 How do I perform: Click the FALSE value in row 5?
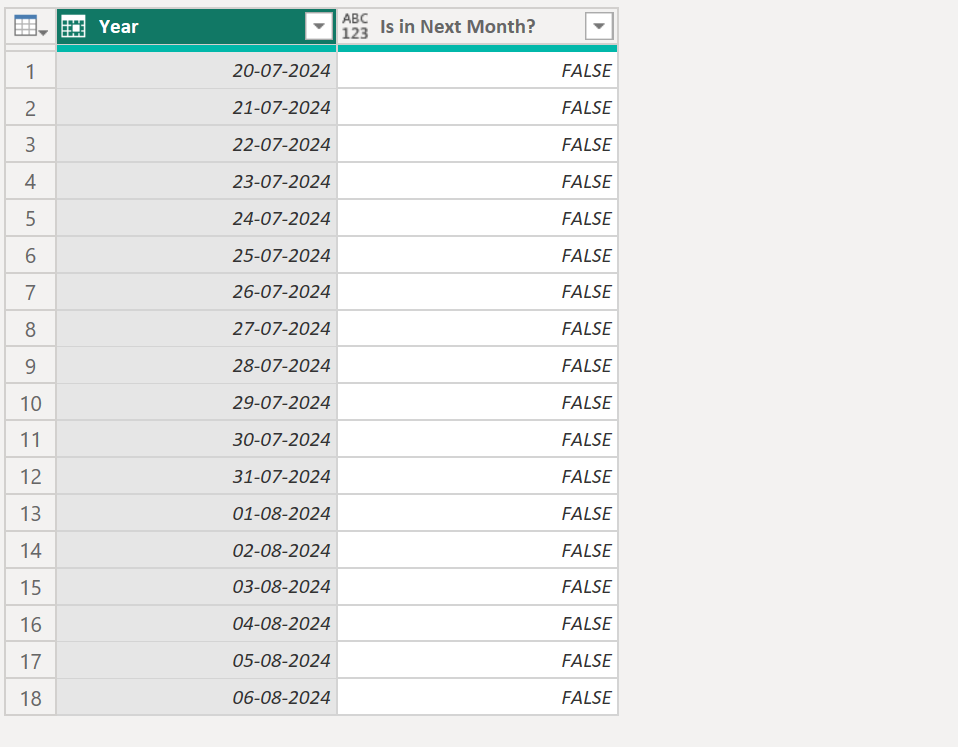478,218
